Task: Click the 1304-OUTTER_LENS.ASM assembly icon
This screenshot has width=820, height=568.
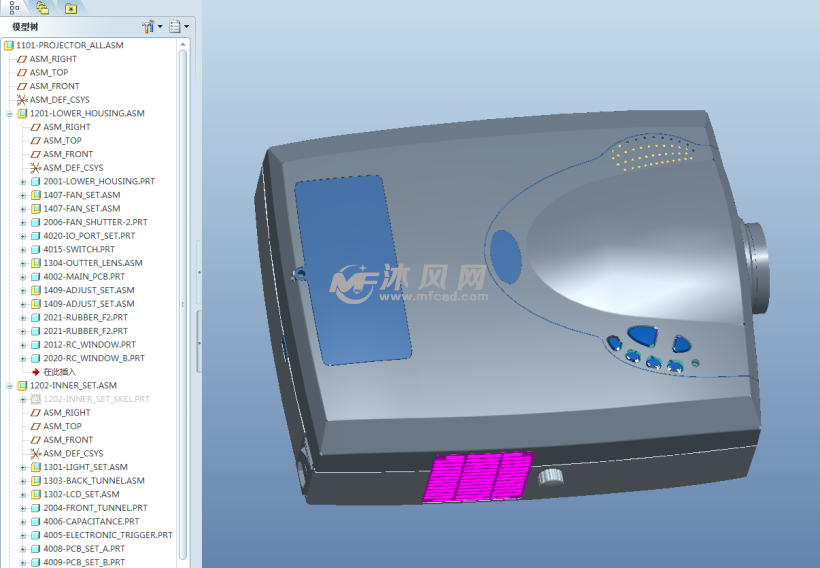Action: click(35, 263)
